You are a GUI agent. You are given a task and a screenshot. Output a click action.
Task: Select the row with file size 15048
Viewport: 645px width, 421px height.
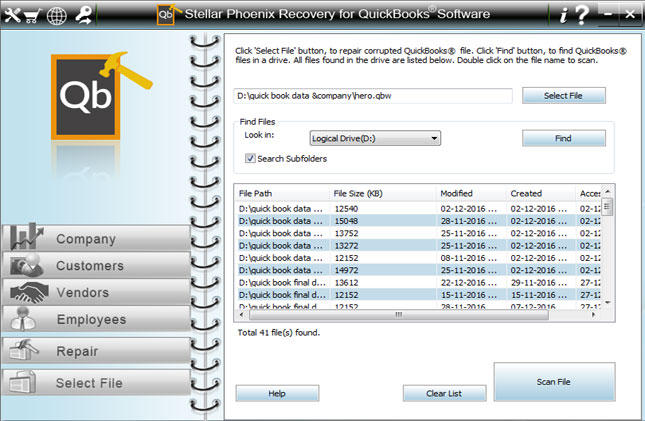click(418, 221)
